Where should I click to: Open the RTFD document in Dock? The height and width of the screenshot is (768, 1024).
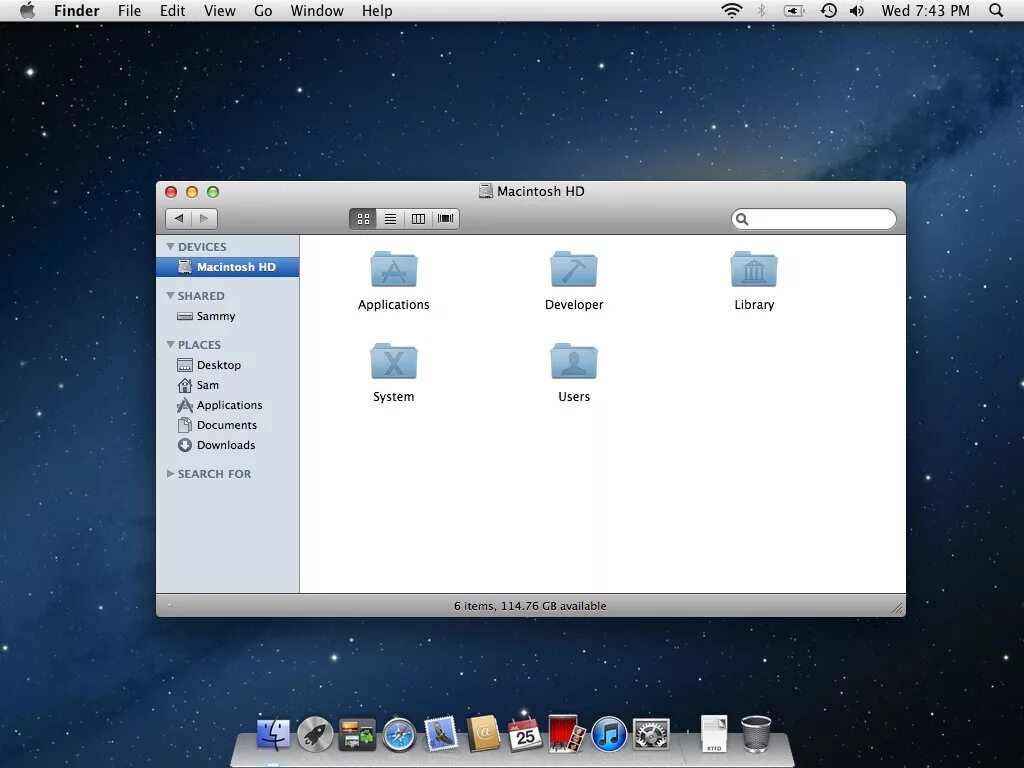714,735
